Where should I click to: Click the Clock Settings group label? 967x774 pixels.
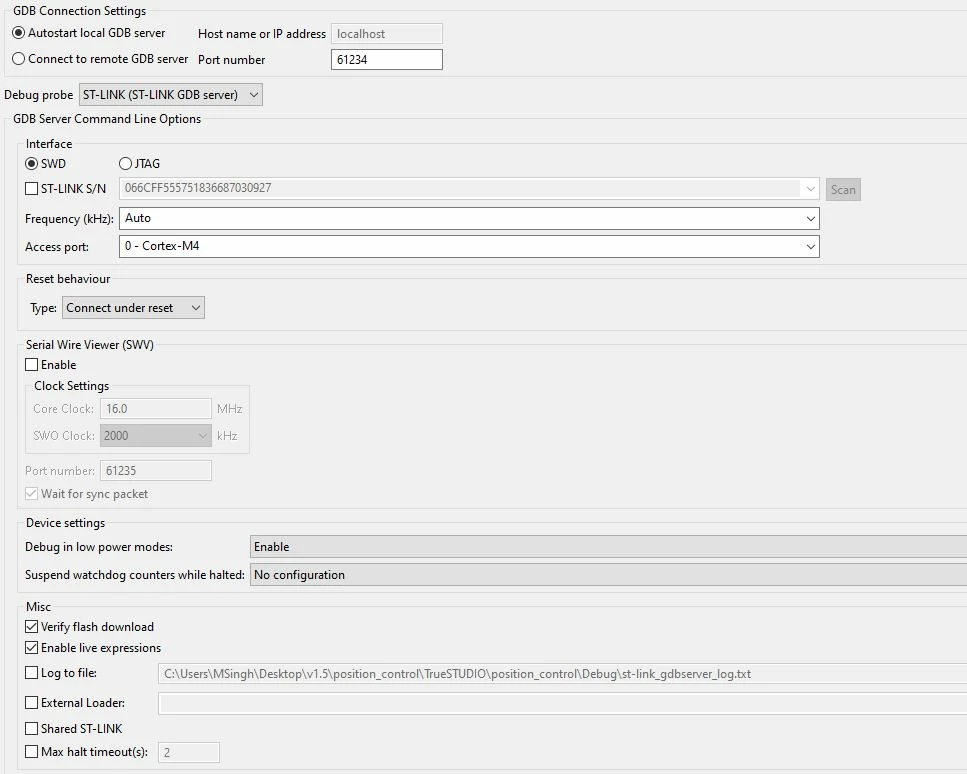tap(72, 386)
